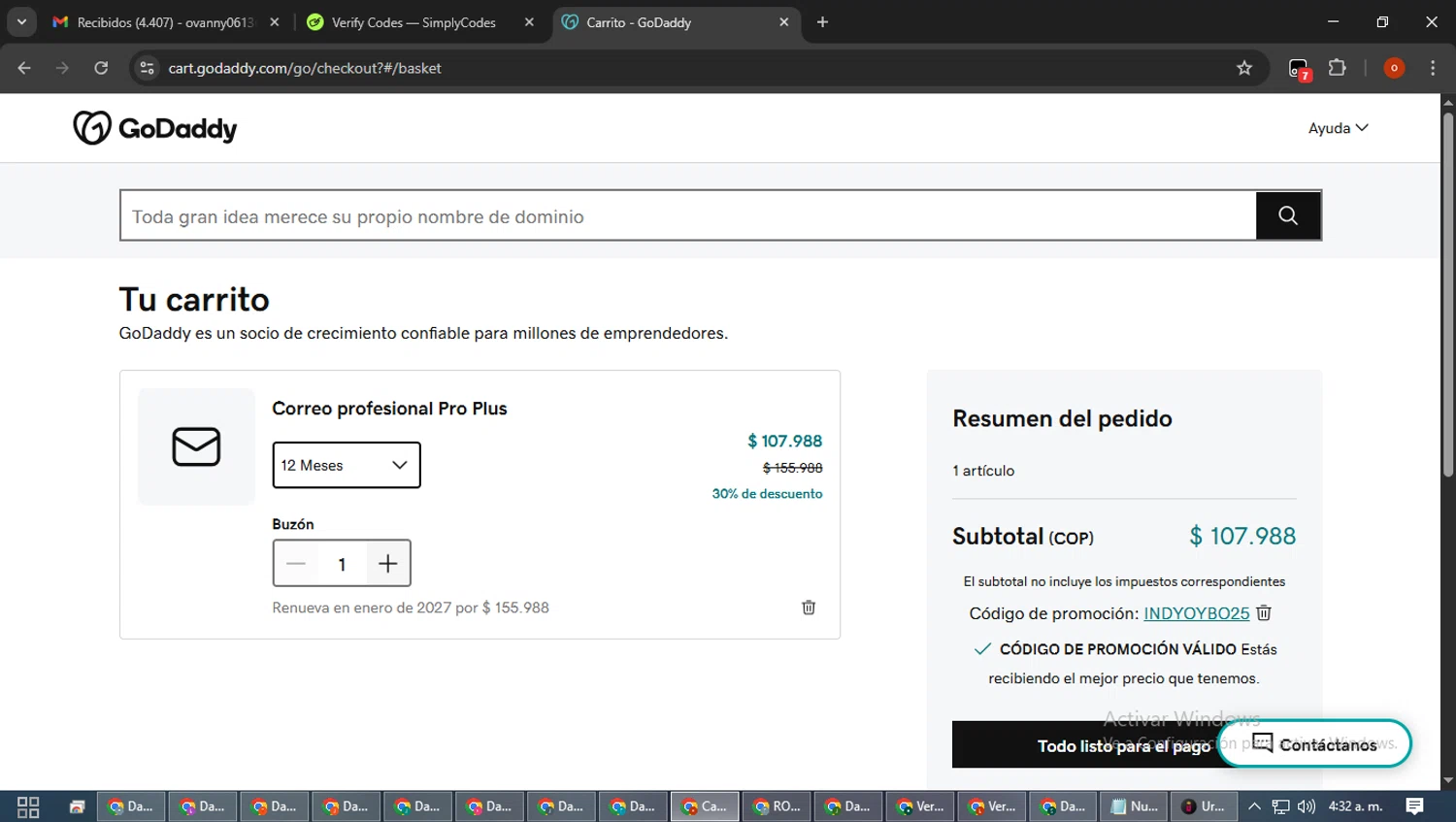Open the Nu... Notepad window in taskbar

(1136, 806)
